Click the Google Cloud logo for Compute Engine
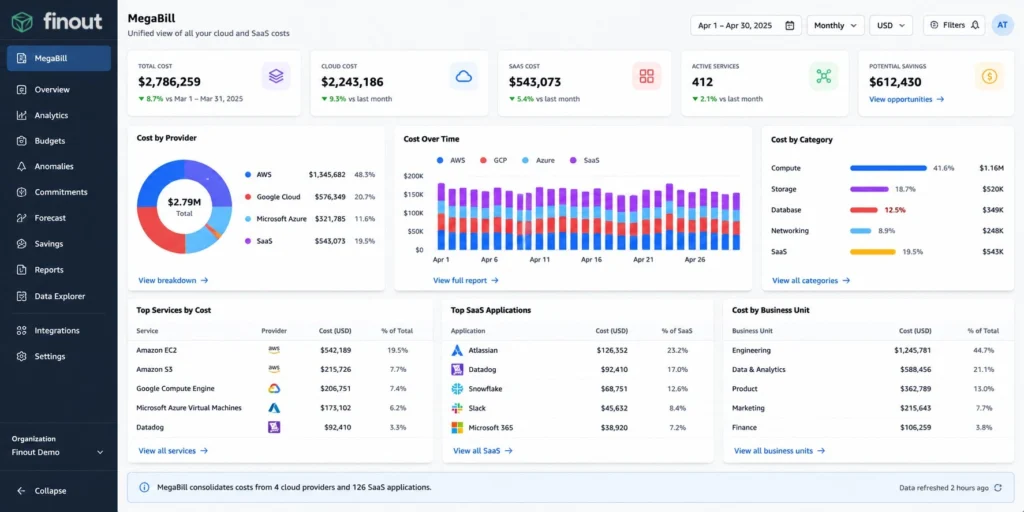 [274, 389]
